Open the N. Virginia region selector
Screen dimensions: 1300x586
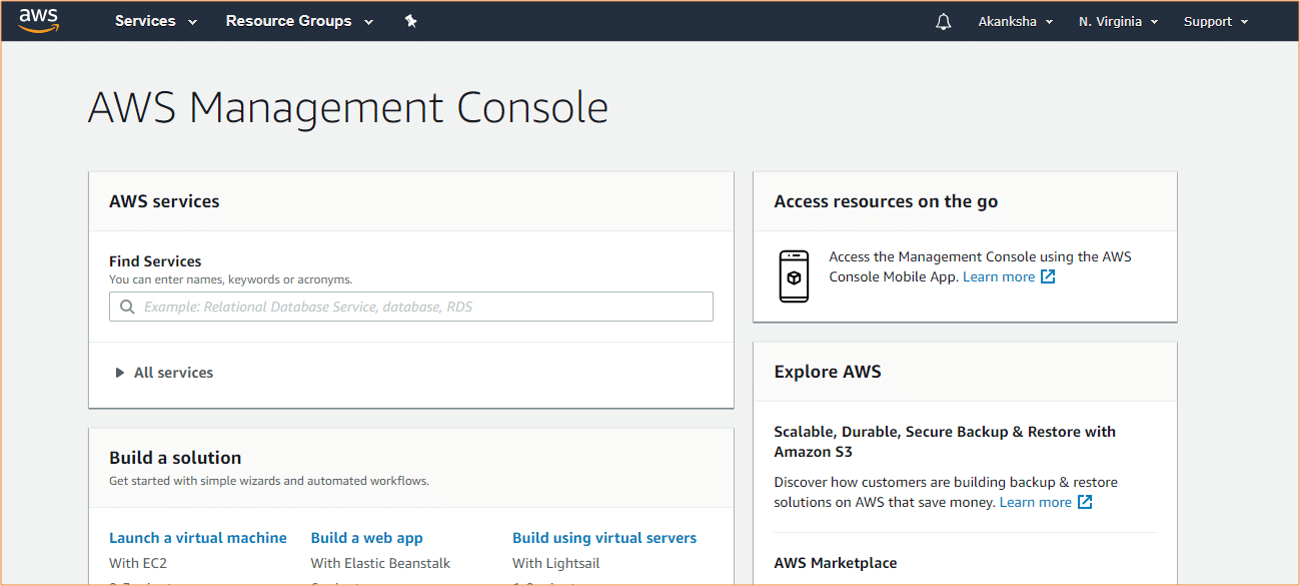pyautogui.click(x=1118, y=21)
